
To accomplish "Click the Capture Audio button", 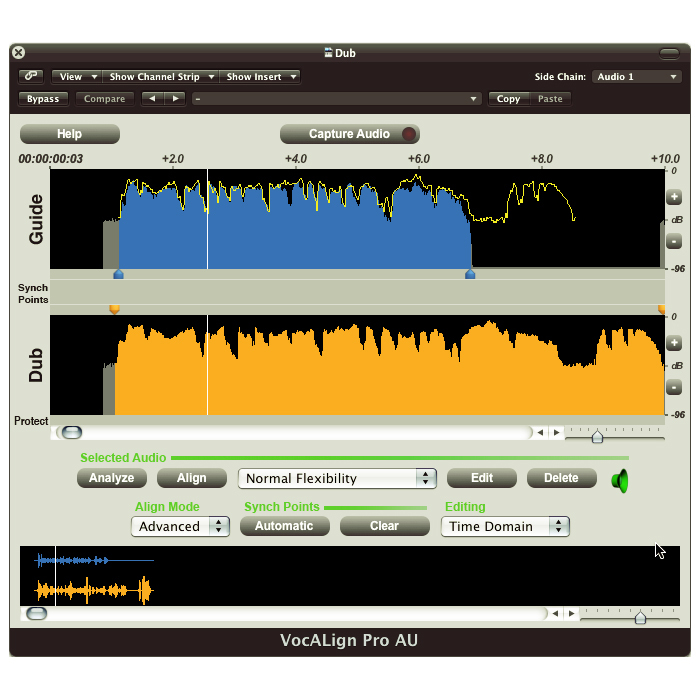I will (x=350, y=134).
